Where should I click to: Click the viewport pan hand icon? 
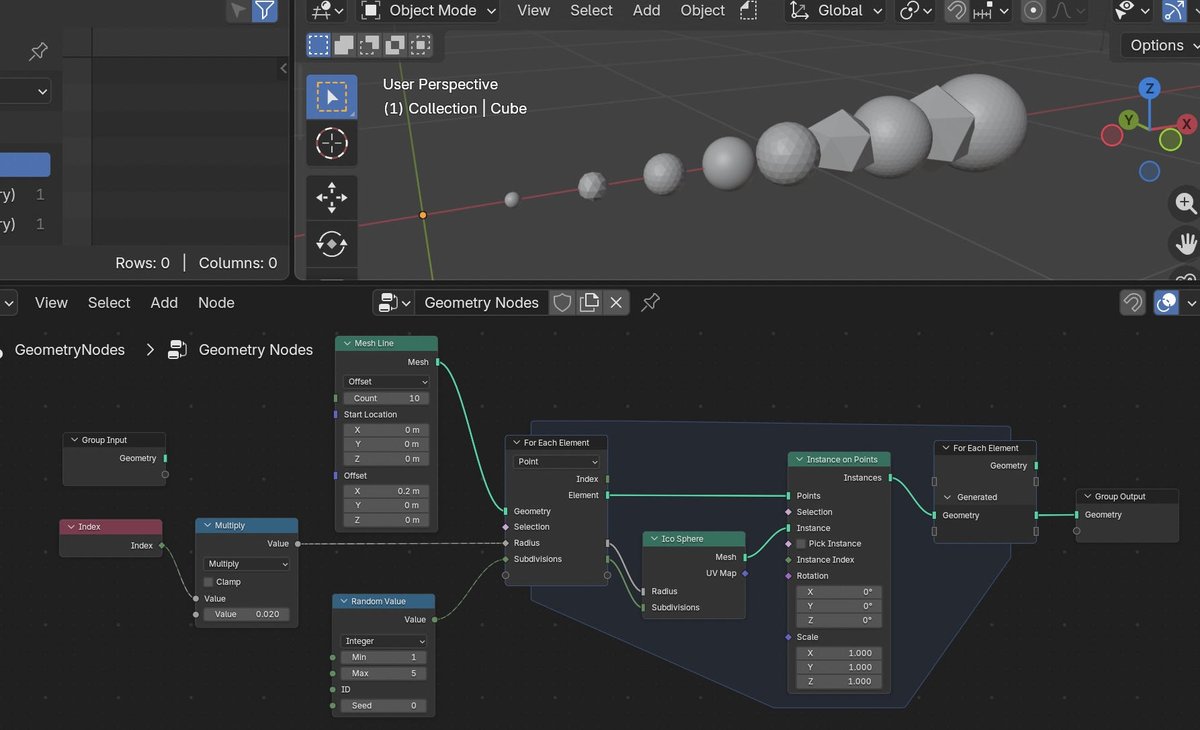(x=1186, y=243)
